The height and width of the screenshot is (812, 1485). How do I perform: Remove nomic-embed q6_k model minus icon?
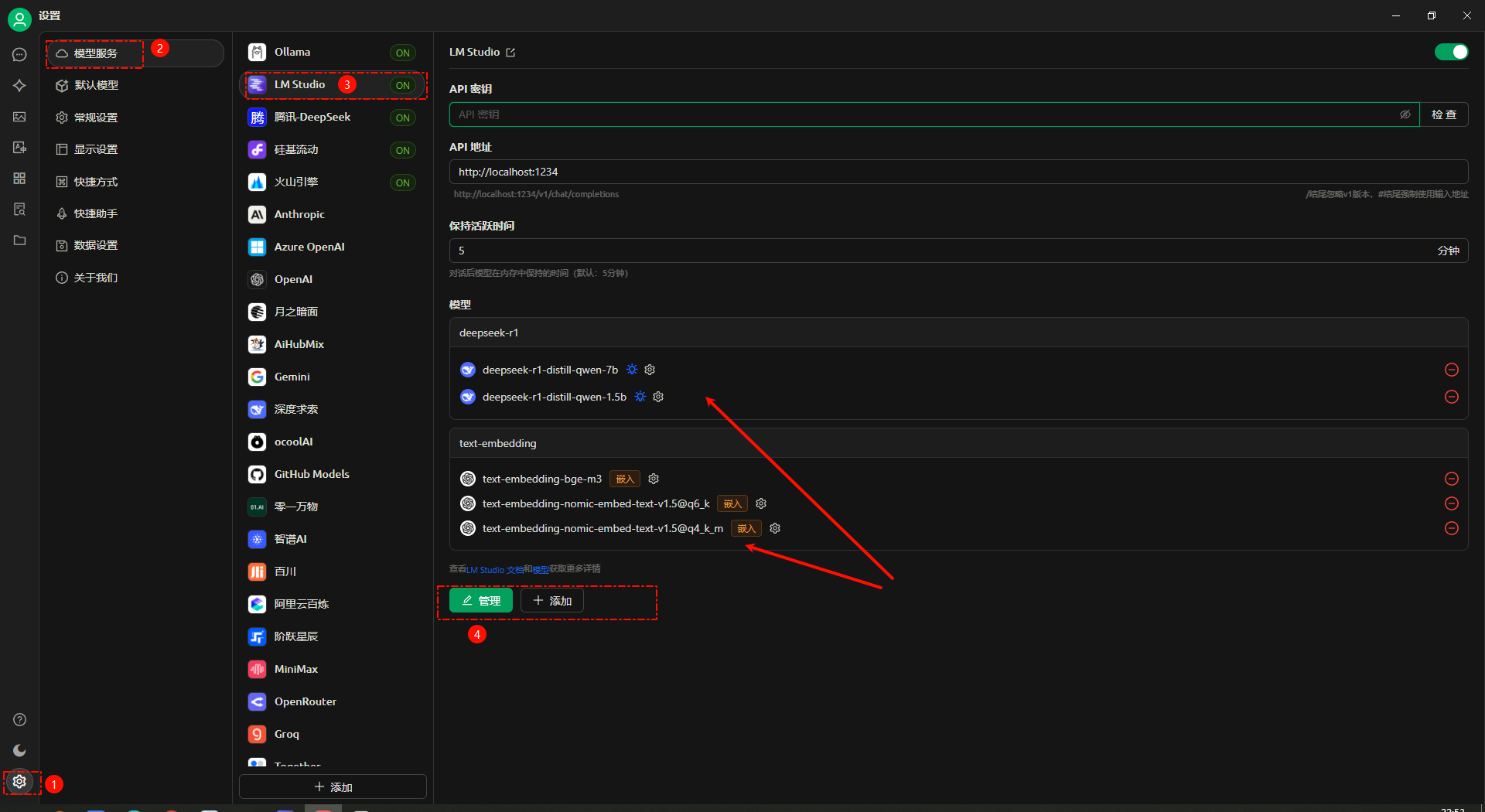click(1452, 503)
